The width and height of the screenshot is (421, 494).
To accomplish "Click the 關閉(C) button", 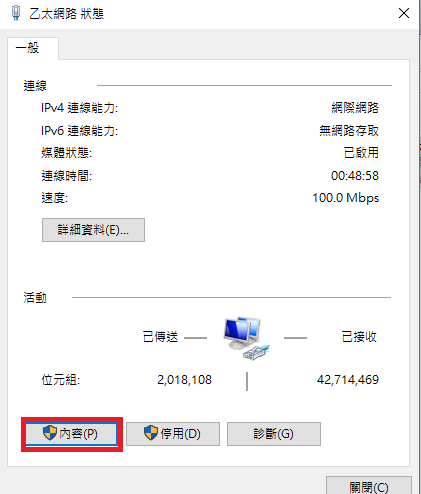I will pyautogui.click(x=369, y=486).
